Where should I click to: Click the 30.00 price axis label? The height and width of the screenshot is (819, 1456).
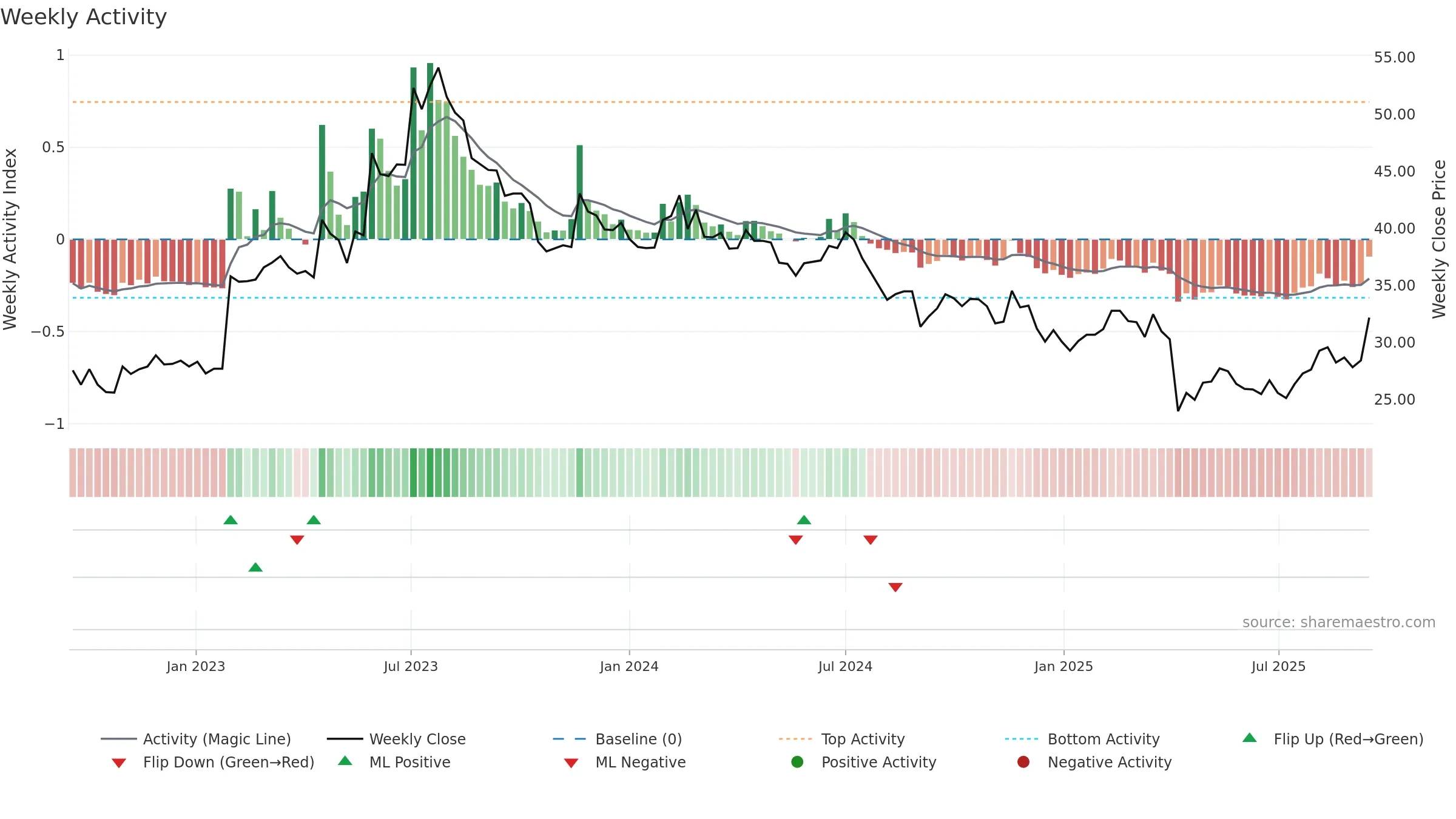(x=1394, y=343)
